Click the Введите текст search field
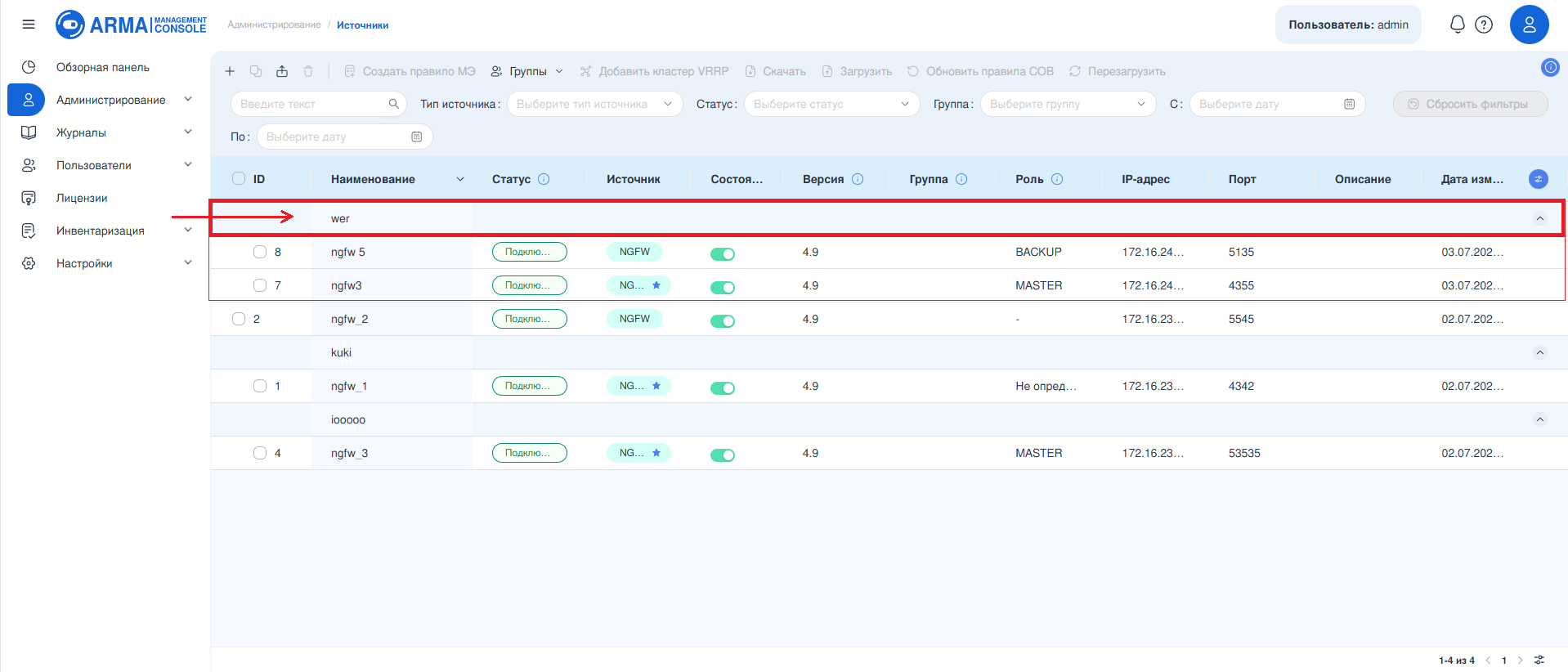Image resolution: width=1568 pixels, height=672 pixels. (319, 104)
